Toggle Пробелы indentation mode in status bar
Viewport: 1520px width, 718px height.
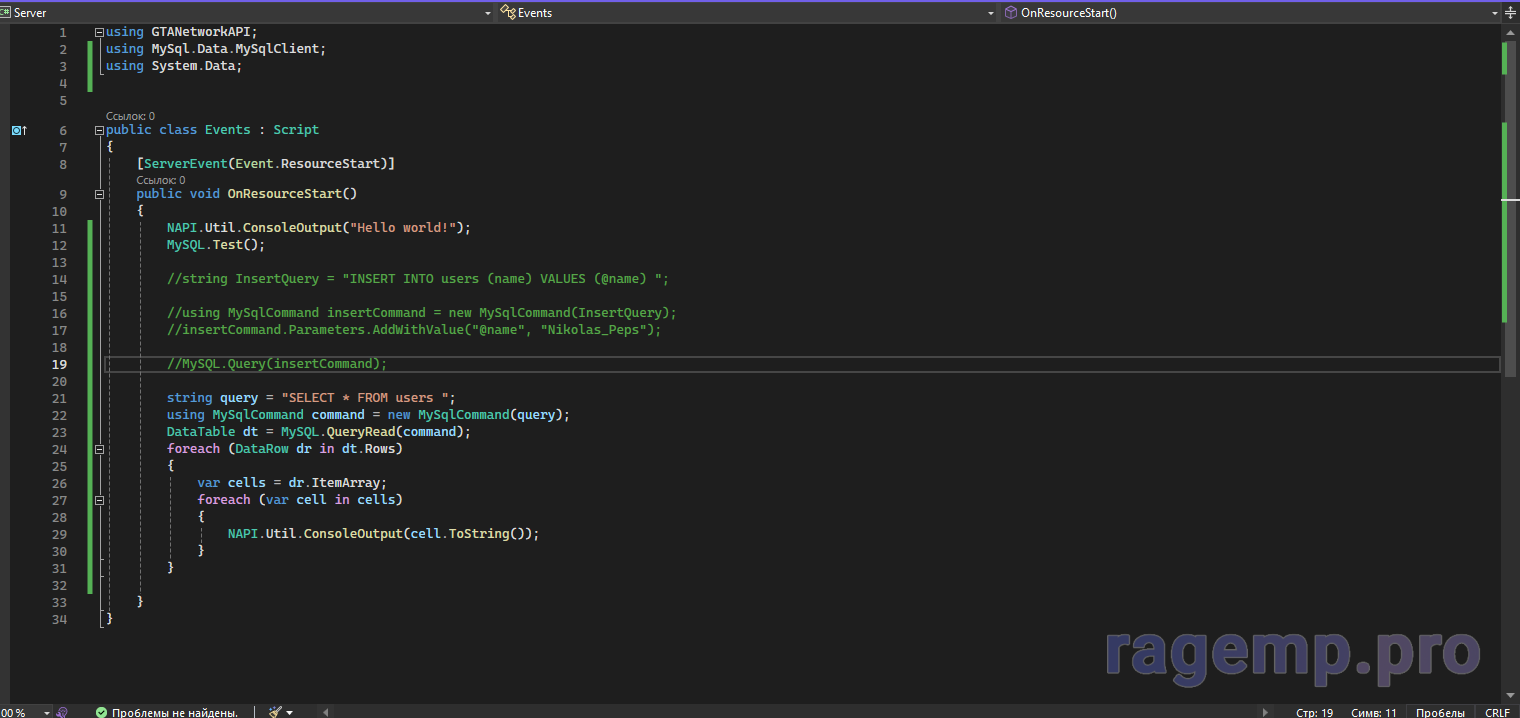tap(1440, 712)
